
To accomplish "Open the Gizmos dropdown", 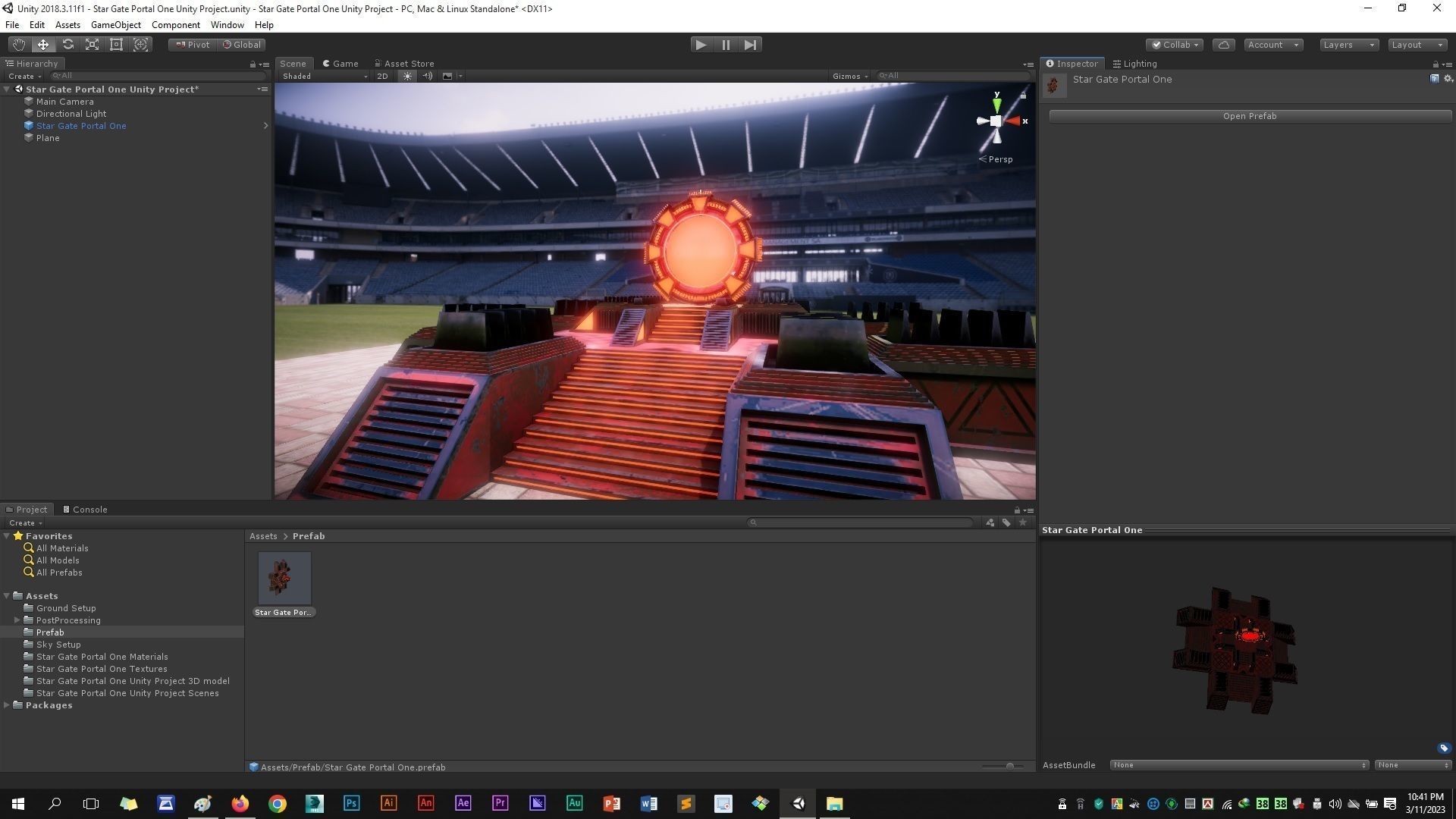I will point(849,76).
